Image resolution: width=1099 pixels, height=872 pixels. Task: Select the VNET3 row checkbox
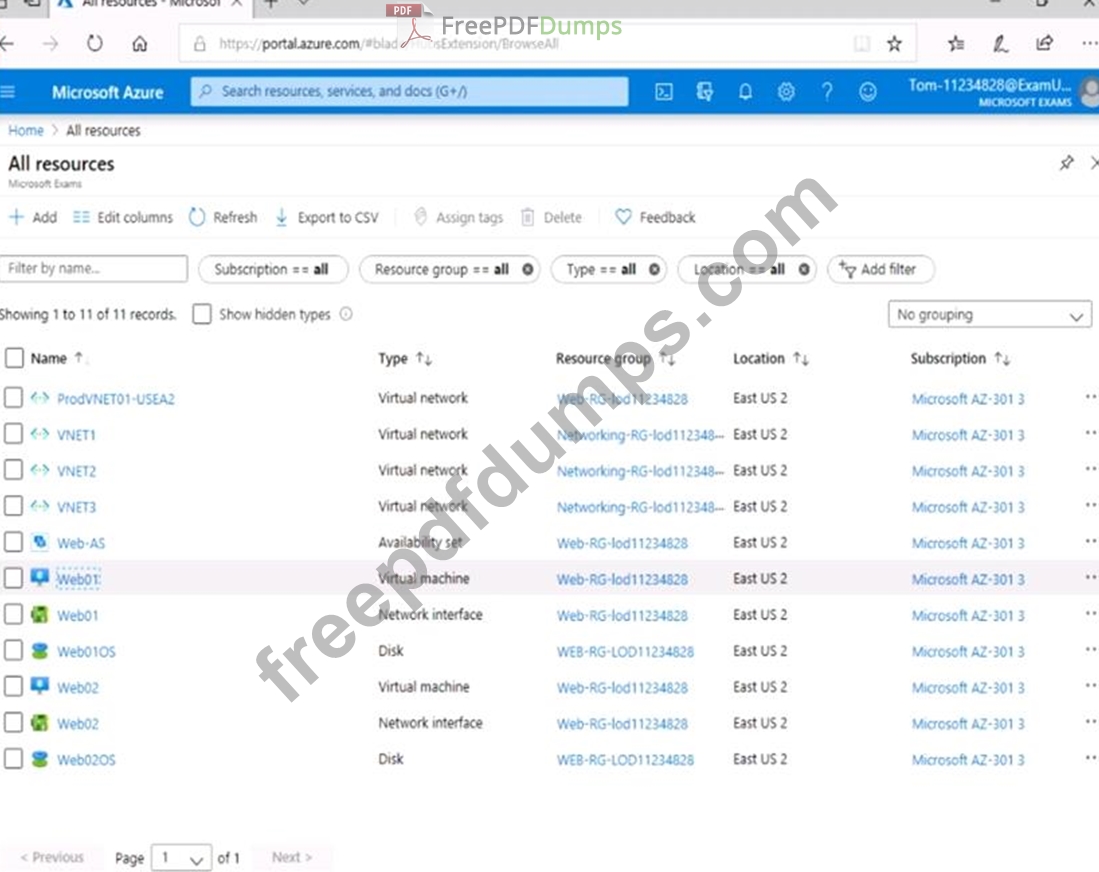13,506
